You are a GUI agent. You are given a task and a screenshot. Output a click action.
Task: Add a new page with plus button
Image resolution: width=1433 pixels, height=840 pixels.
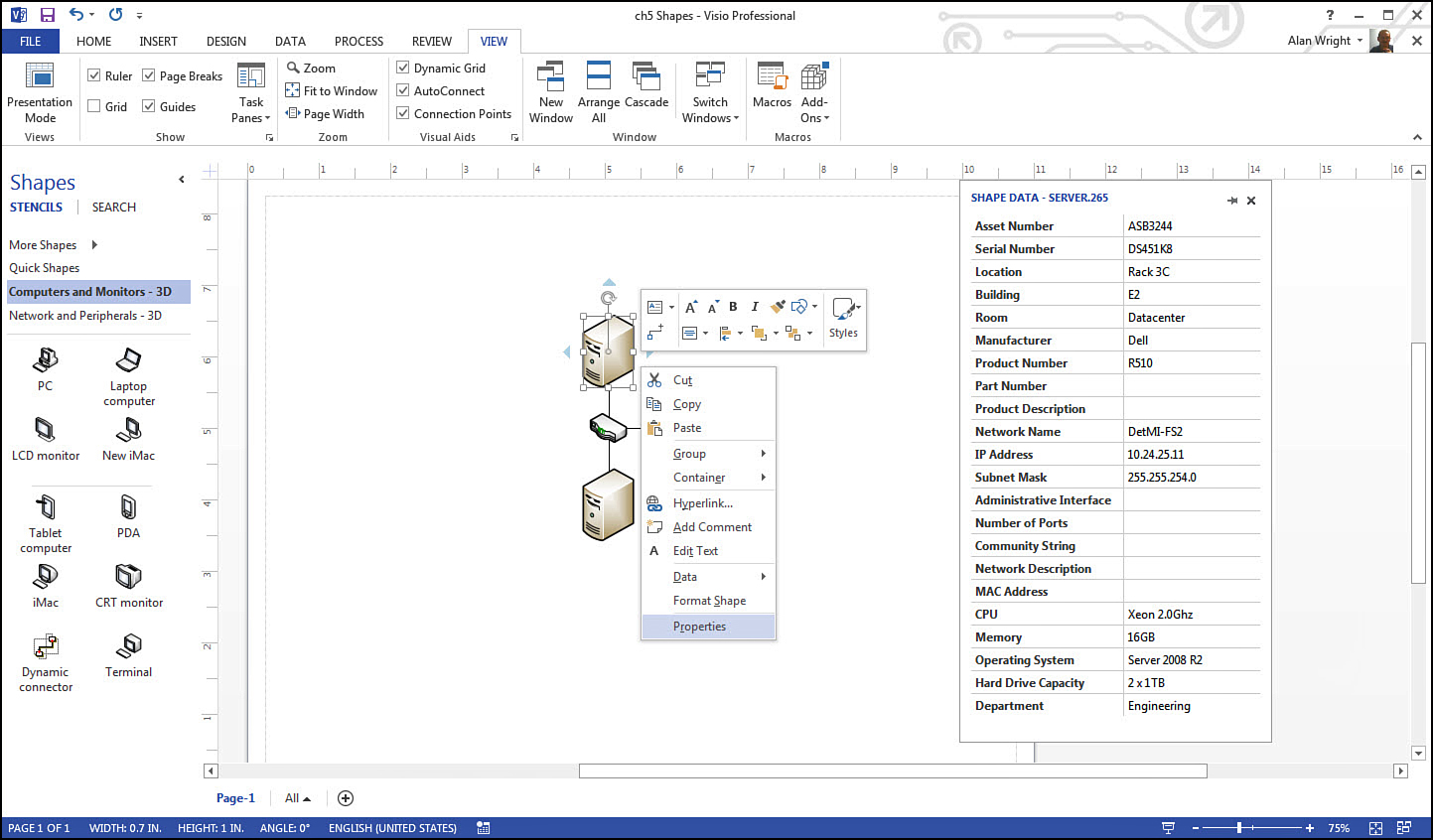click(346, 797)
